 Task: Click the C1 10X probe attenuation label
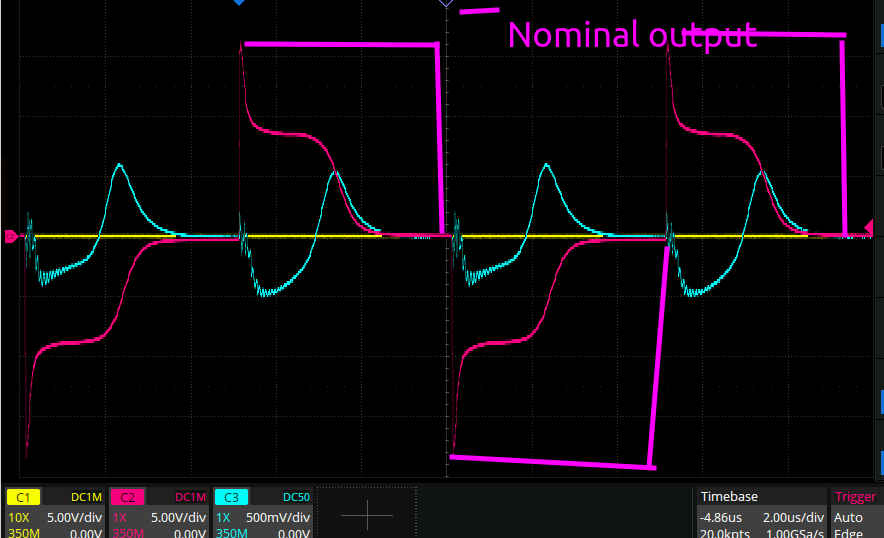coord(18,518)
